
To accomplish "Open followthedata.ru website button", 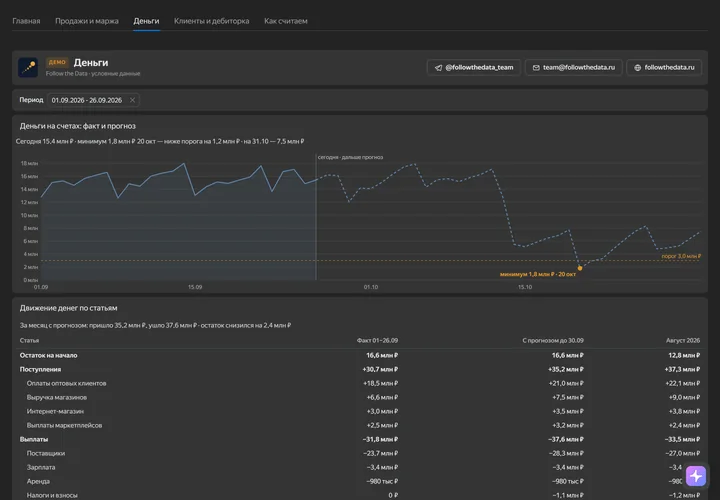I will (x=664, y=67).
